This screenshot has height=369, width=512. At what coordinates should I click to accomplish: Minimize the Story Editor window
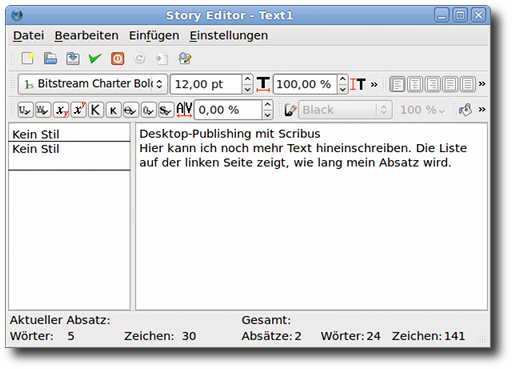pyautogui.click(x=442, y=15)
